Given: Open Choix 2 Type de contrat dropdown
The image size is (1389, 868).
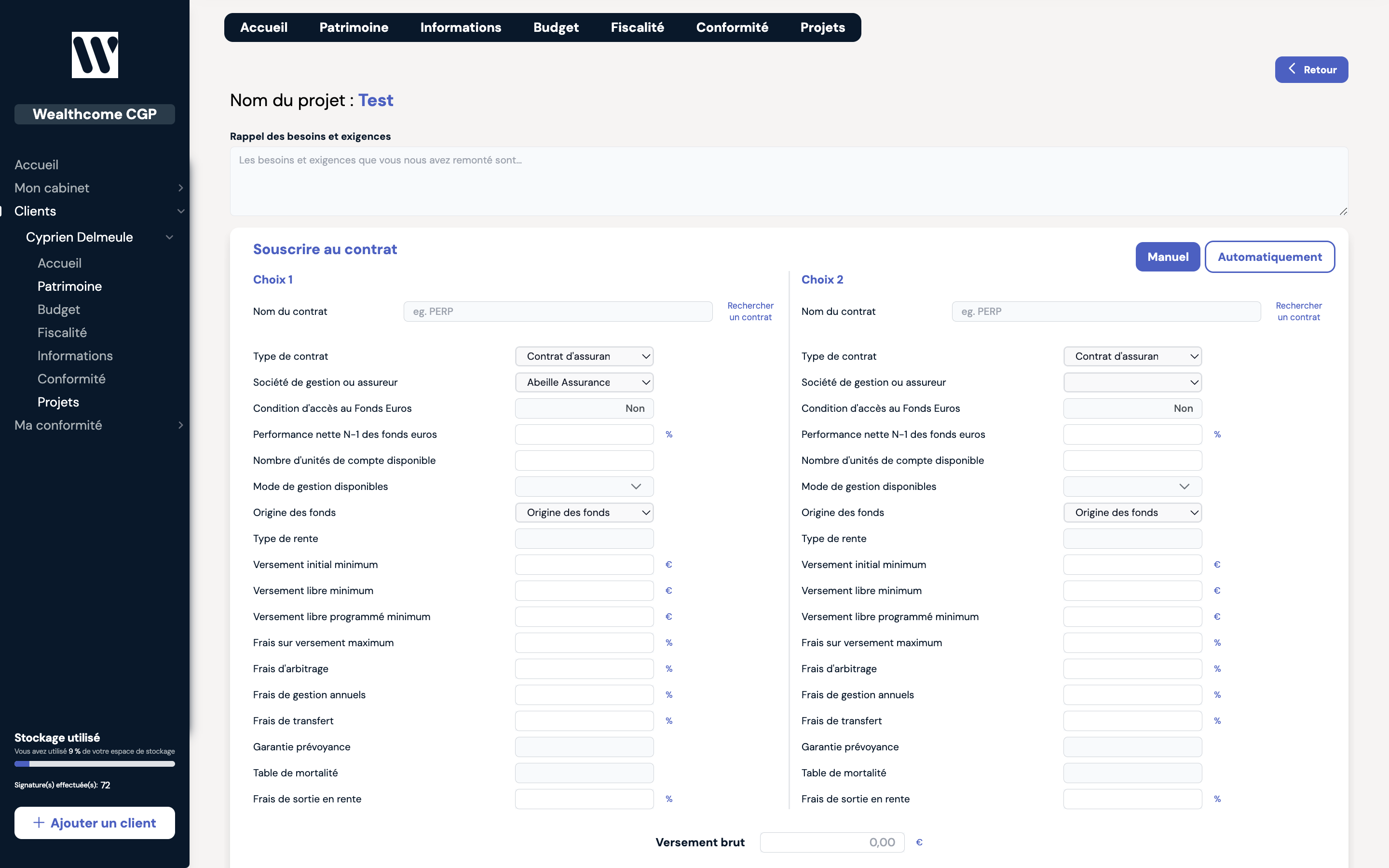Looking at the screenshot, I should click(1132, 356).
